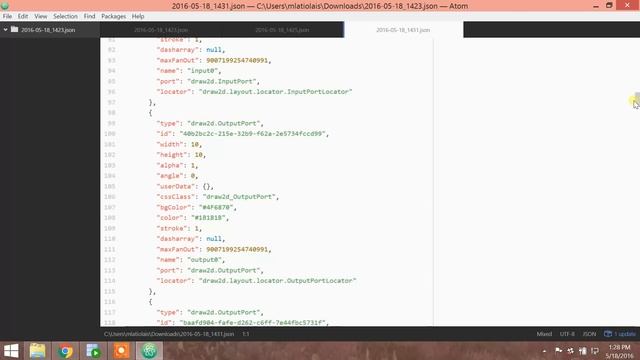Open the orange recorder taskbar icon
Screen dimensions: 640x360
click(121, 351)
